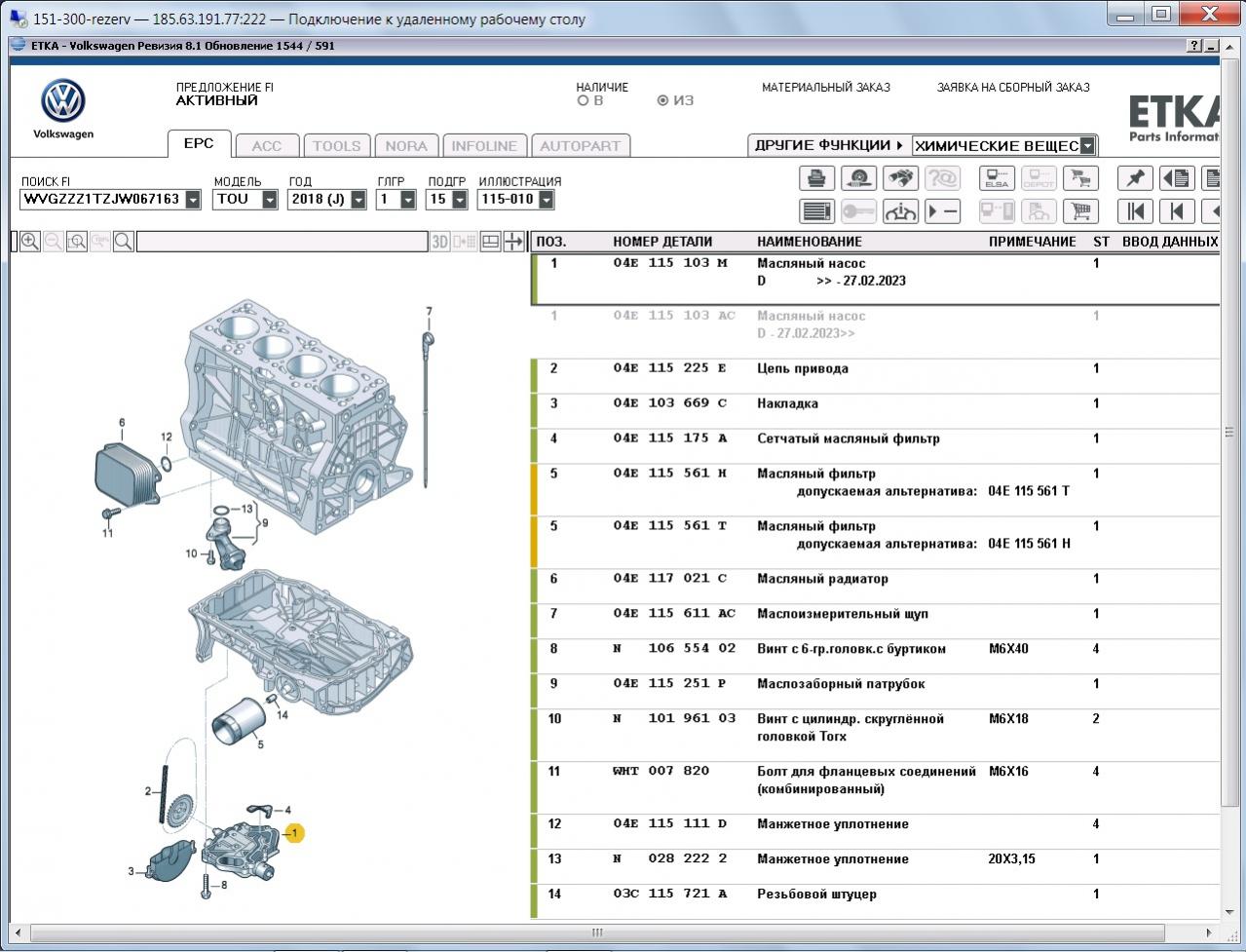The height and width of the screenshot is (952, 1246).
Task: Zoom in on the illustration
Action: 30,242
